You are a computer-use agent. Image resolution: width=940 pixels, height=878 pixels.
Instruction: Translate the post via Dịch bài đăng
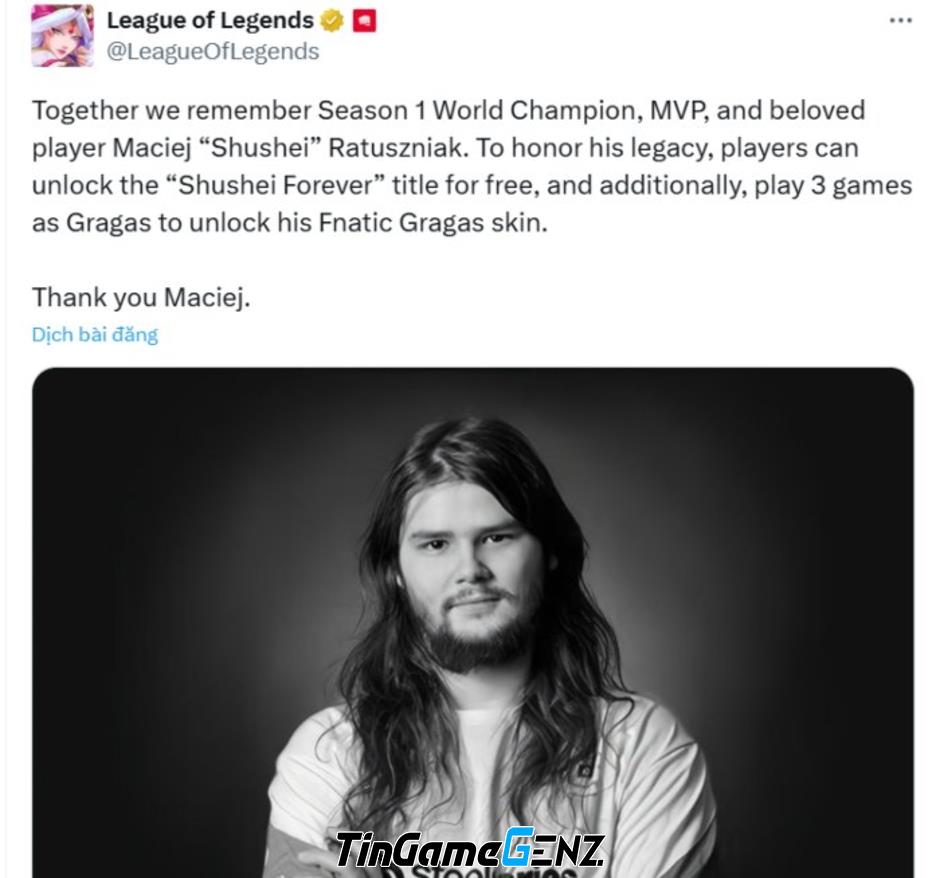pos(95,334)
